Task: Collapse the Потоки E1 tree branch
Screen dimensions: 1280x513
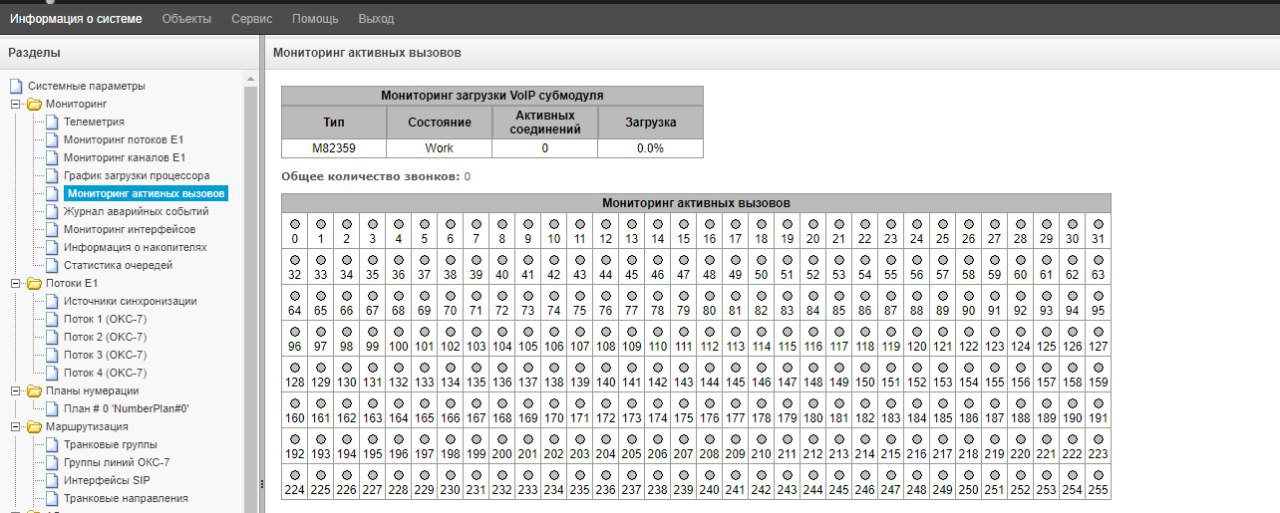Action: point(15,283)
